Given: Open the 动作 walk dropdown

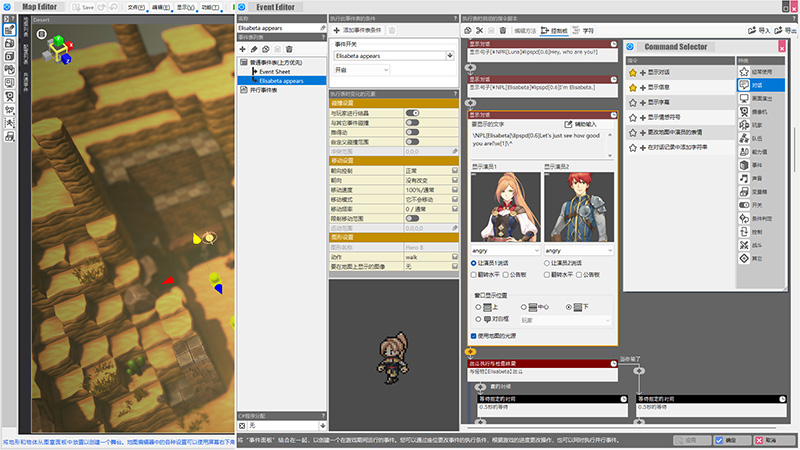Looking at the screenshot, I should [430, 257].
